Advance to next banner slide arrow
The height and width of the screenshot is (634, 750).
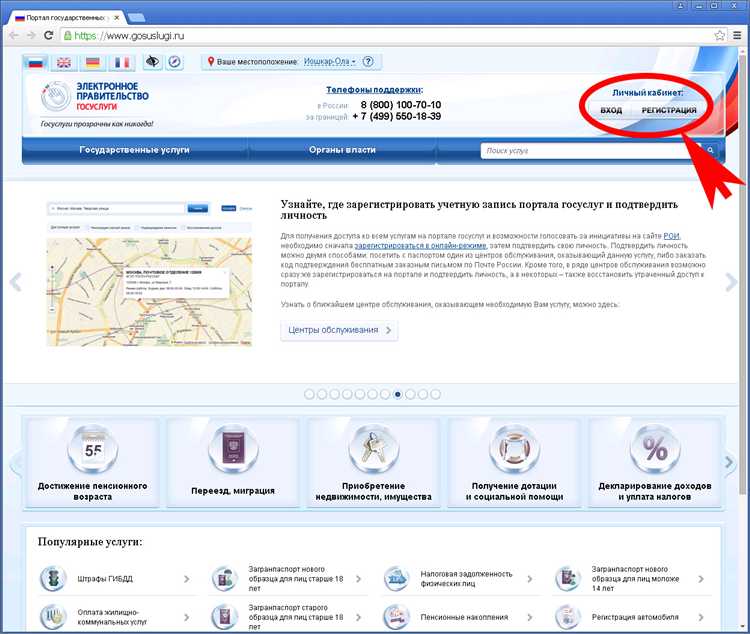(733, 282)
